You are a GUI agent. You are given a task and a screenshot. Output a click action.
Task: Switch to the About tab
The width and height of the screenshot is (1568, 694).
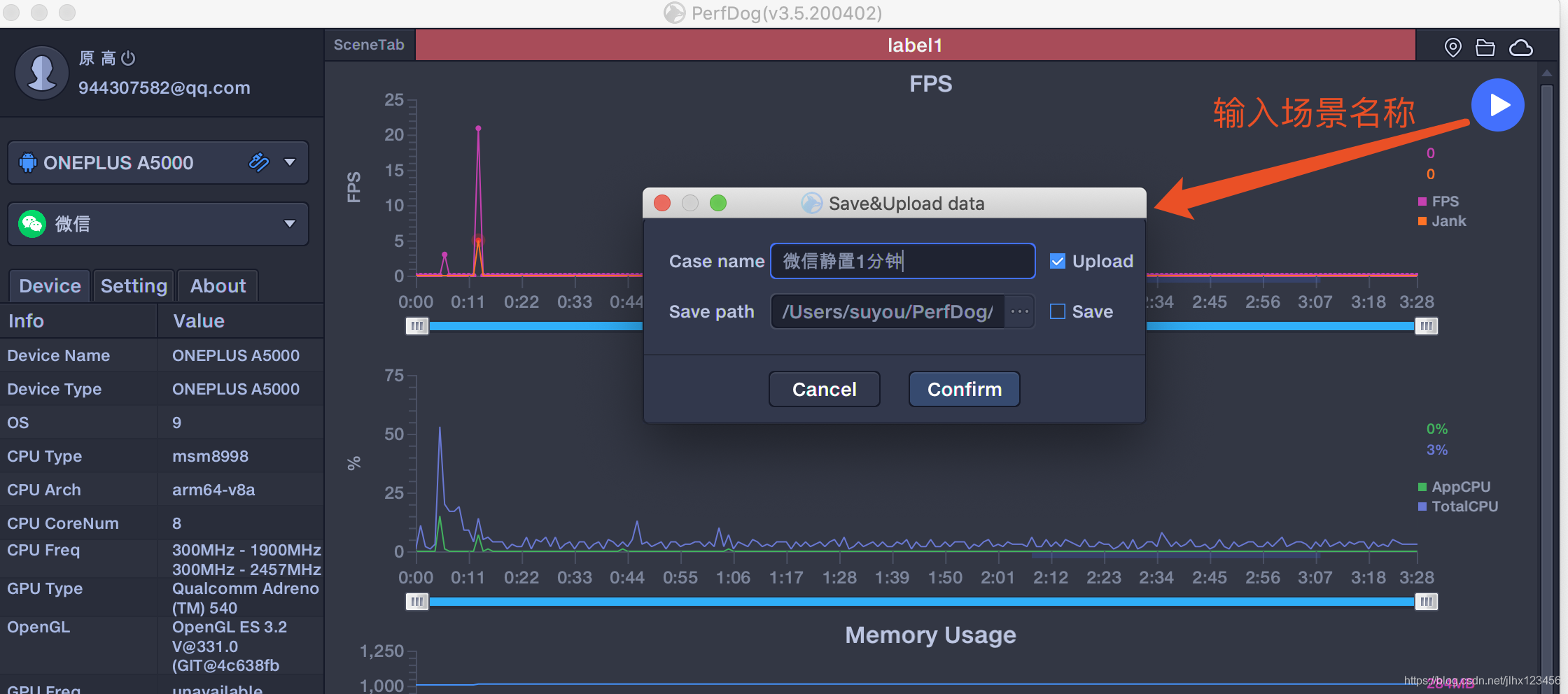click(218, 285)
